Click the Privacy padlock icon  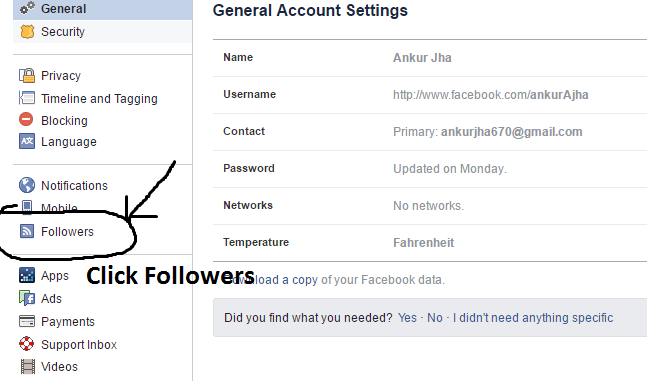point(27,76)
